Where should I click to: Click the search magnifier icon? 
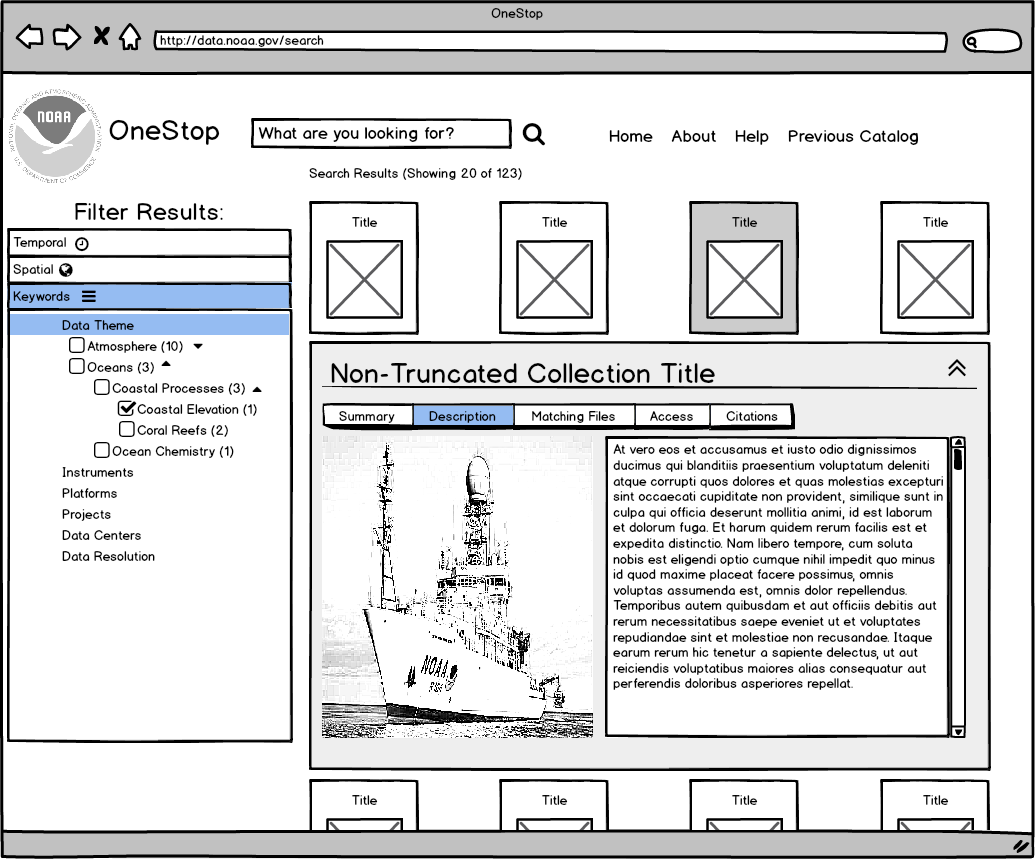(x=533, y=133)
